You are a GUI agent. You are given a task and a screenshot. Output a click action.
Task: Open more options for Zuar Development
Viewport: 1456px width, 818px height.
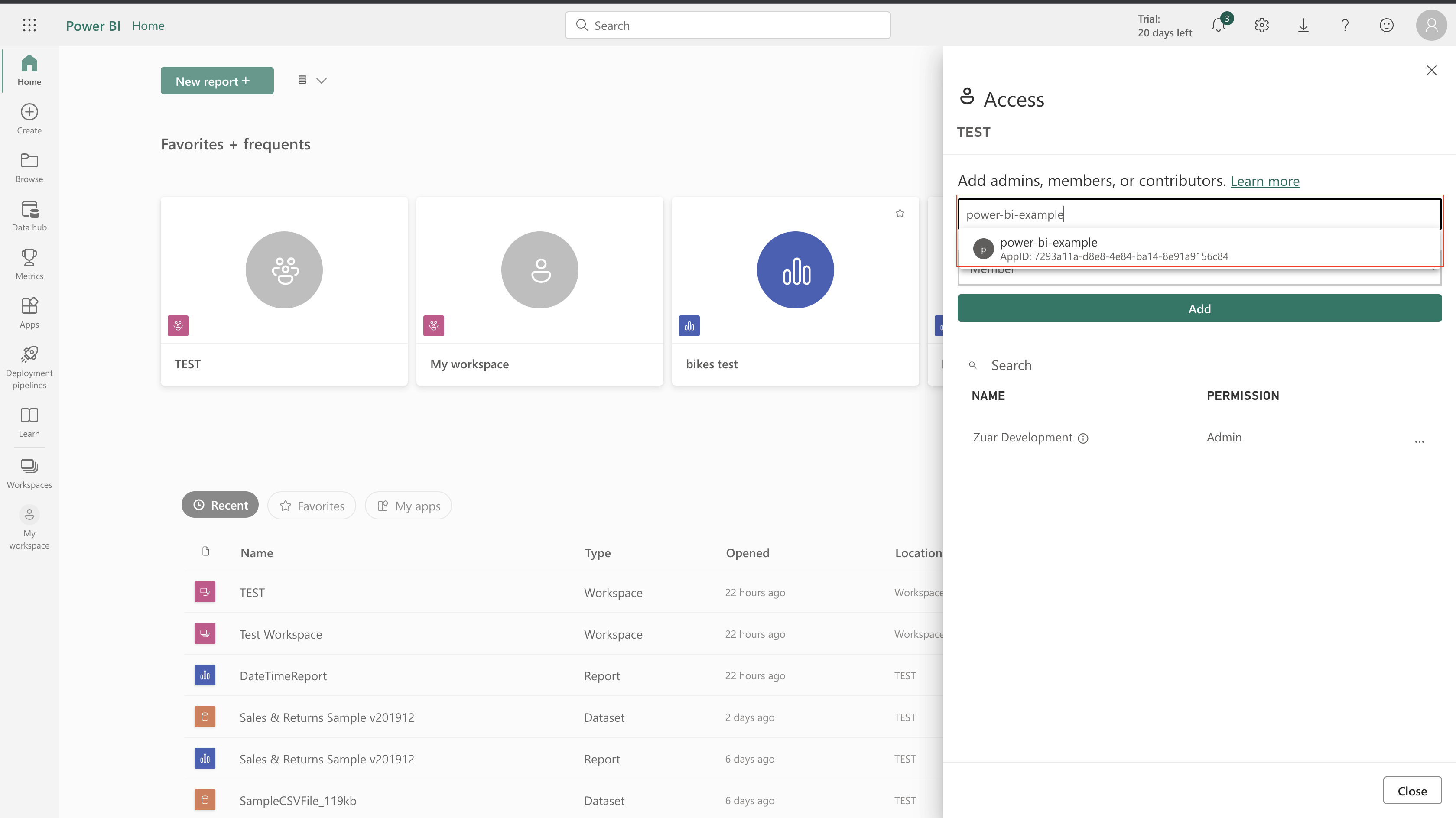click(1419, 441)
